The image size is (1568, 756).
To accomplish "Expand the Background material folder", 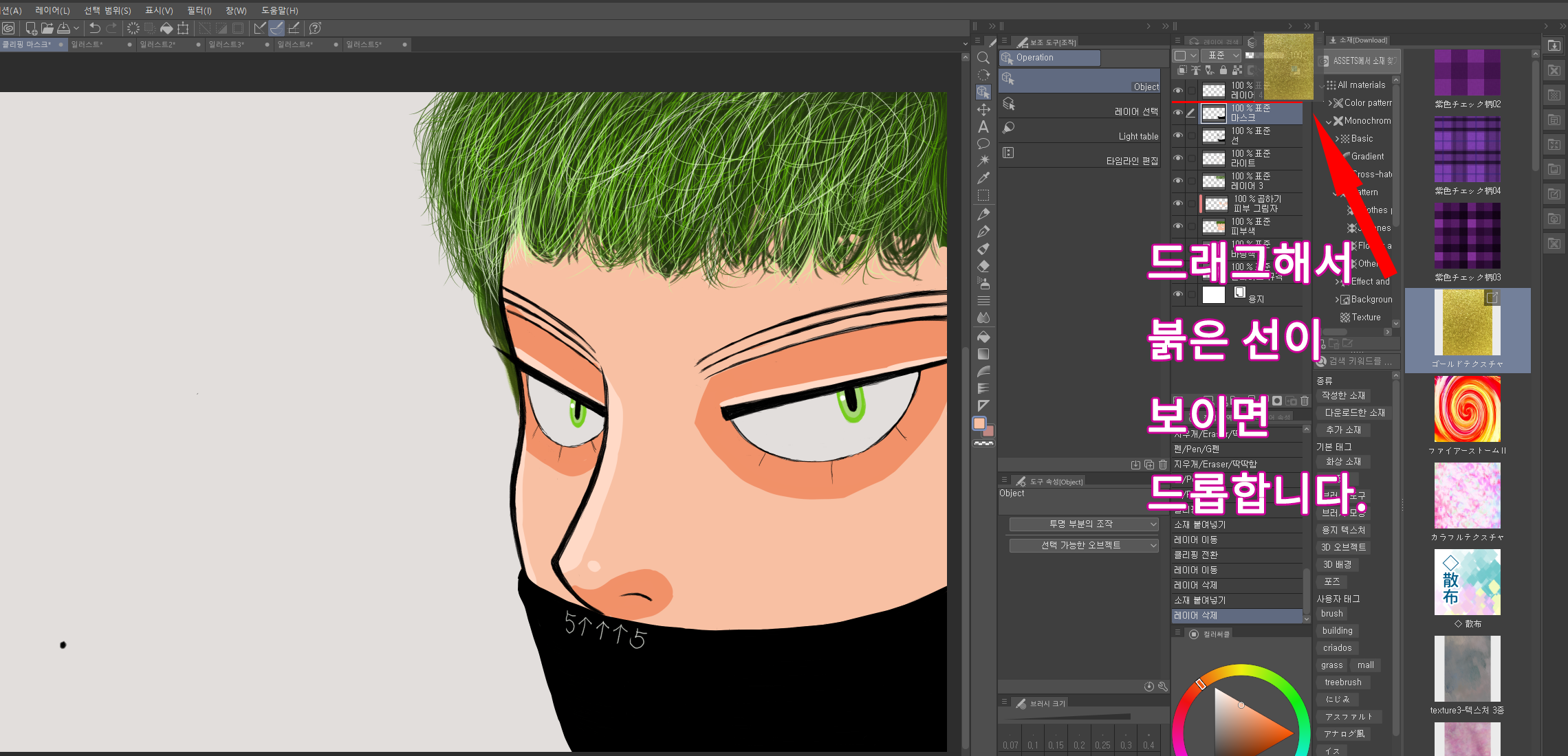I will click(x=1337, y=300).
